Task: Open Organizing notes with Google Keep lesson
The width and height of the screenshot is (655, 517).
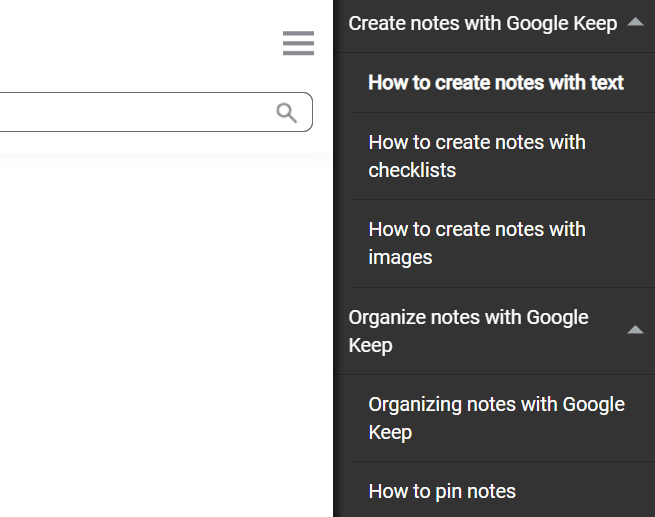Action: click(x=496, y=418)
